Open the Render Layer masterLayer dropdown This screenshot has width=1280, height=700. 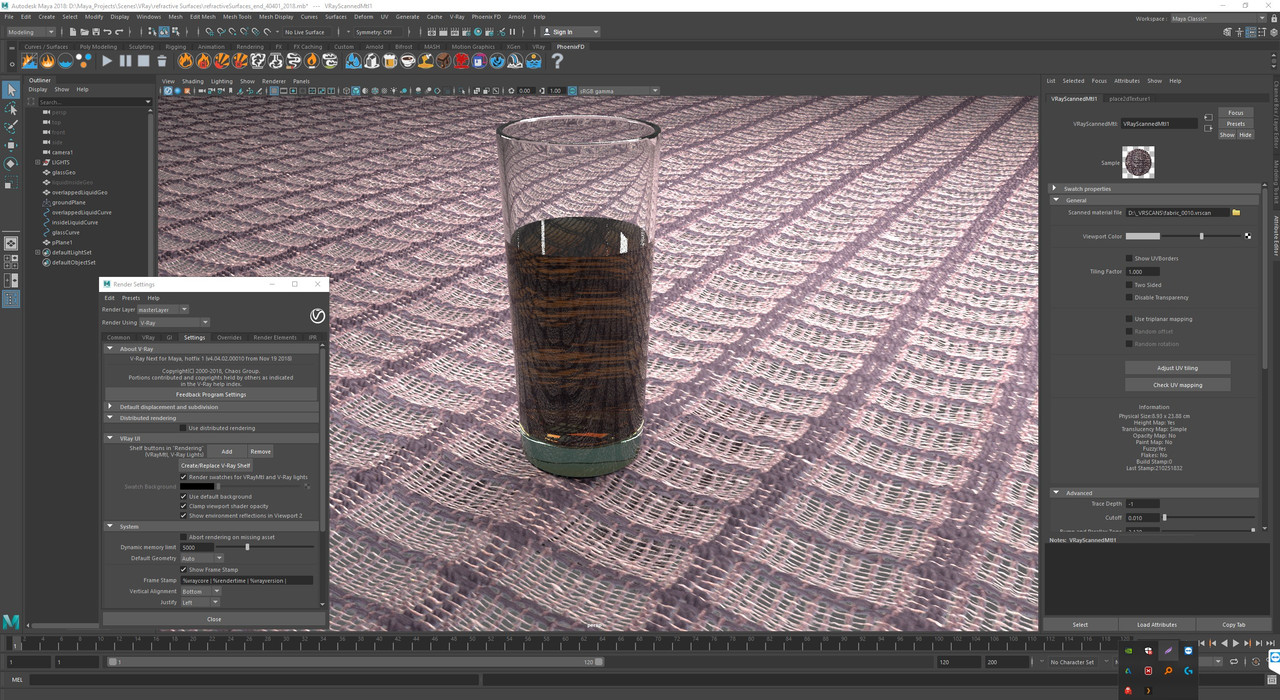tap(162, 310)
